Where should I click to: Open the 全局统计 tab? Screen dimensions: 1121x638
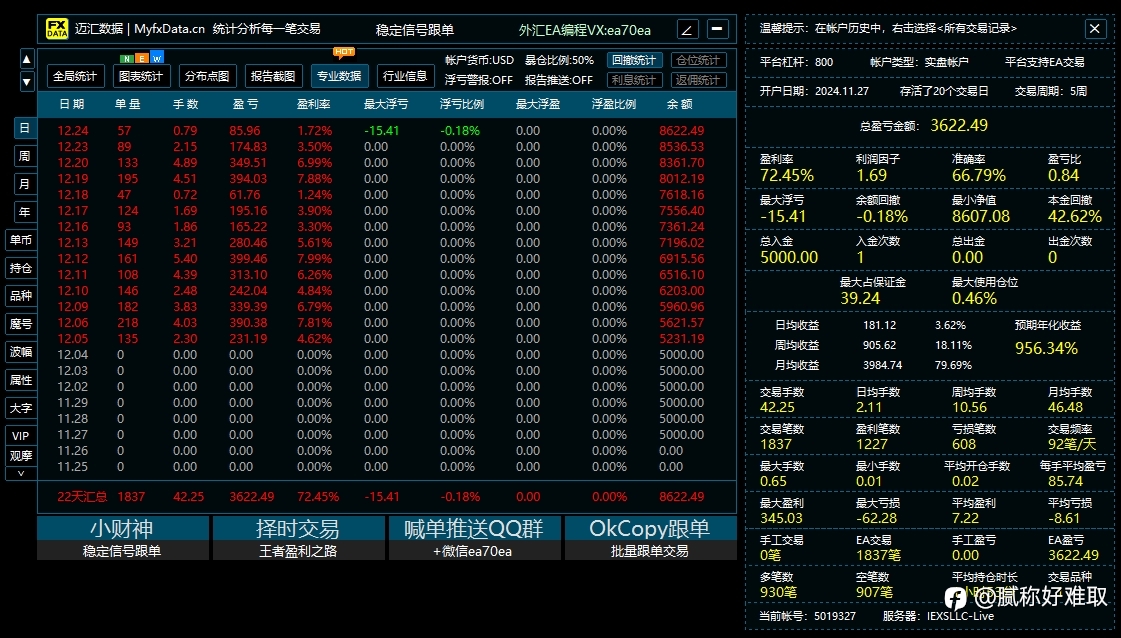(75, 76)
